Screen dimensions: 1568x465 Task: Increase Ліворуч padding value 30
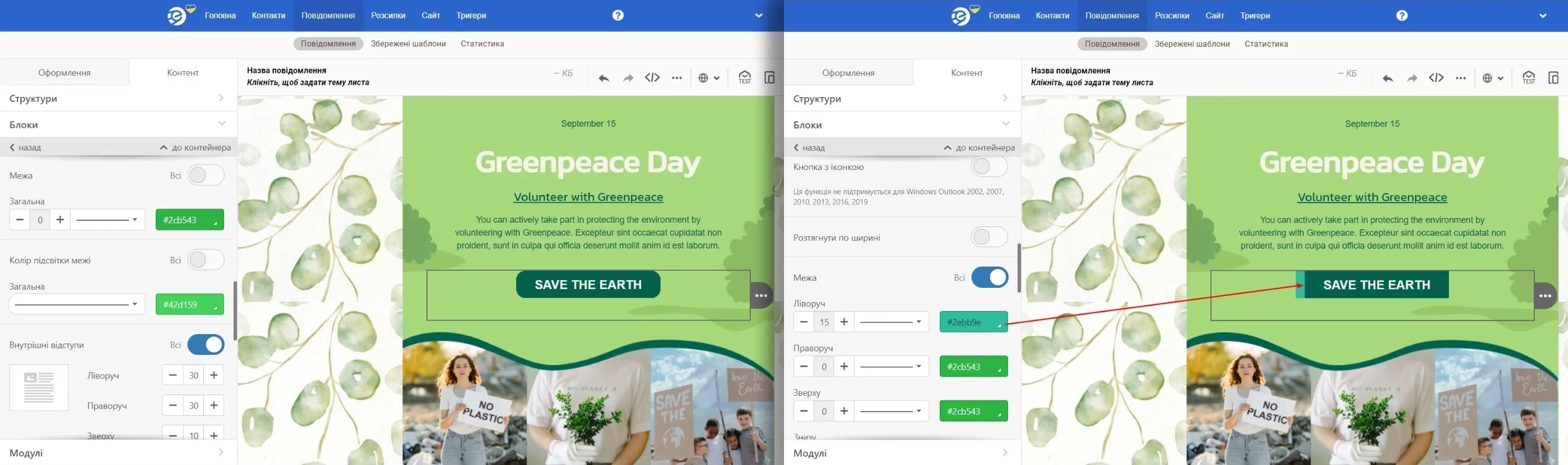(214, 375)
